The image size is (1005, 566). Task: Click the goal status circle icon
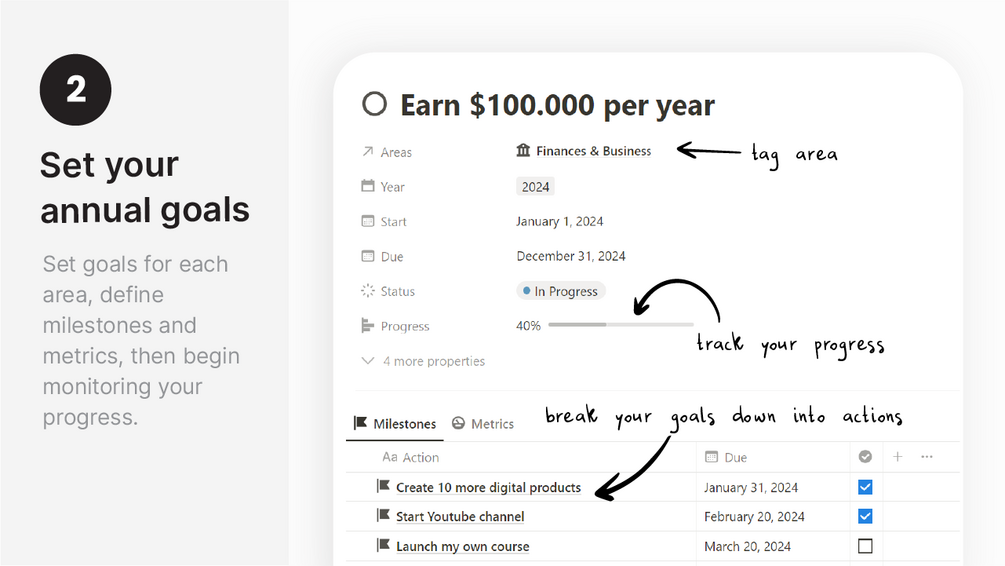coord(374,104)
